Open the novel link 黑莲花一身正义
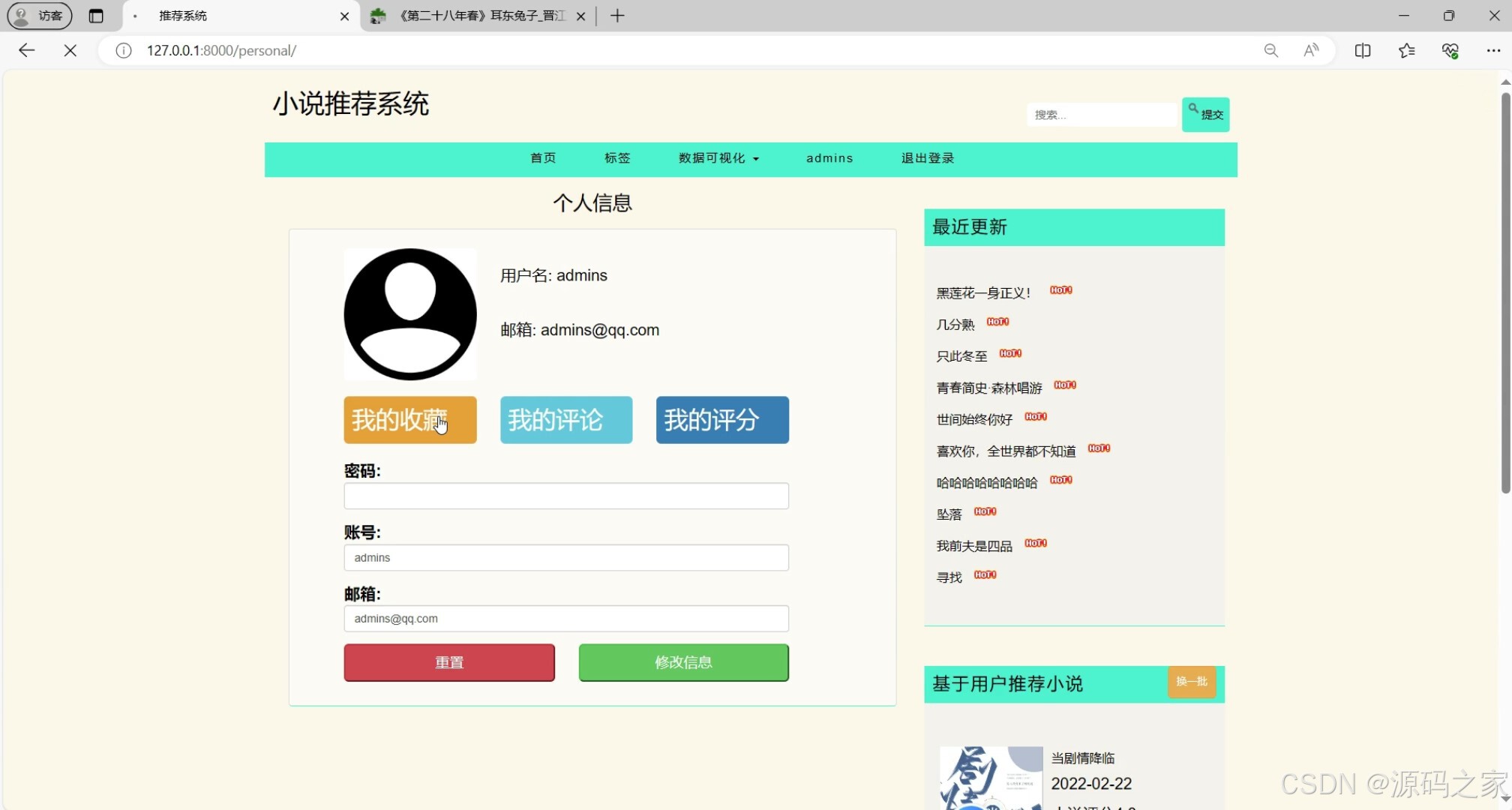Image resolution: width=1512 pixels, height=810 pixels. tap(983, 292)
